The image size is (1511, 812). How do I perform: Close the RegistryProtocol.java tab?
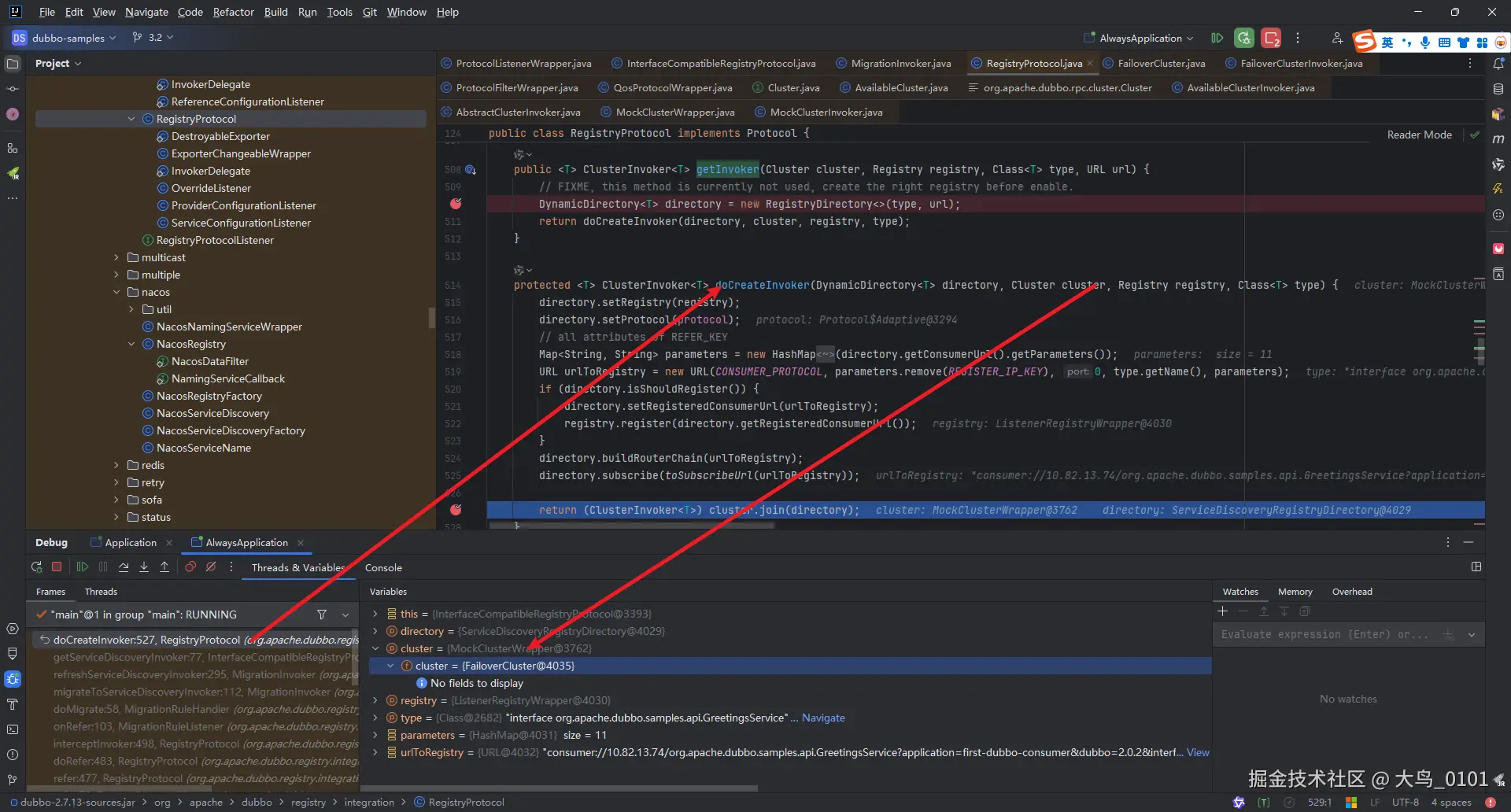click(x=1090, y=64)
